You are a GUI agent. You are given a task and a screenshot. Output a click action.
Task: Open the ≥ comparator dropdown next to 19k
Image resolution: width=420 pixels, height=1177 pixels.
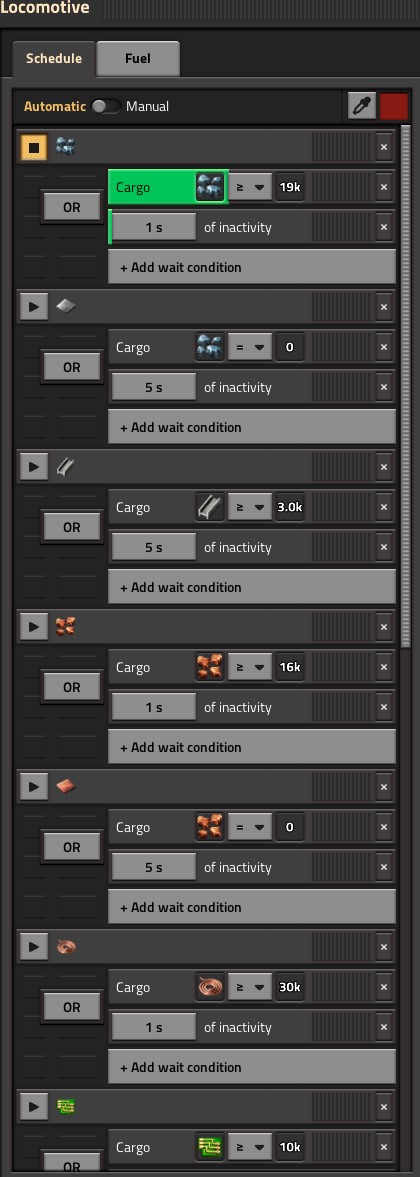point(250,188)
